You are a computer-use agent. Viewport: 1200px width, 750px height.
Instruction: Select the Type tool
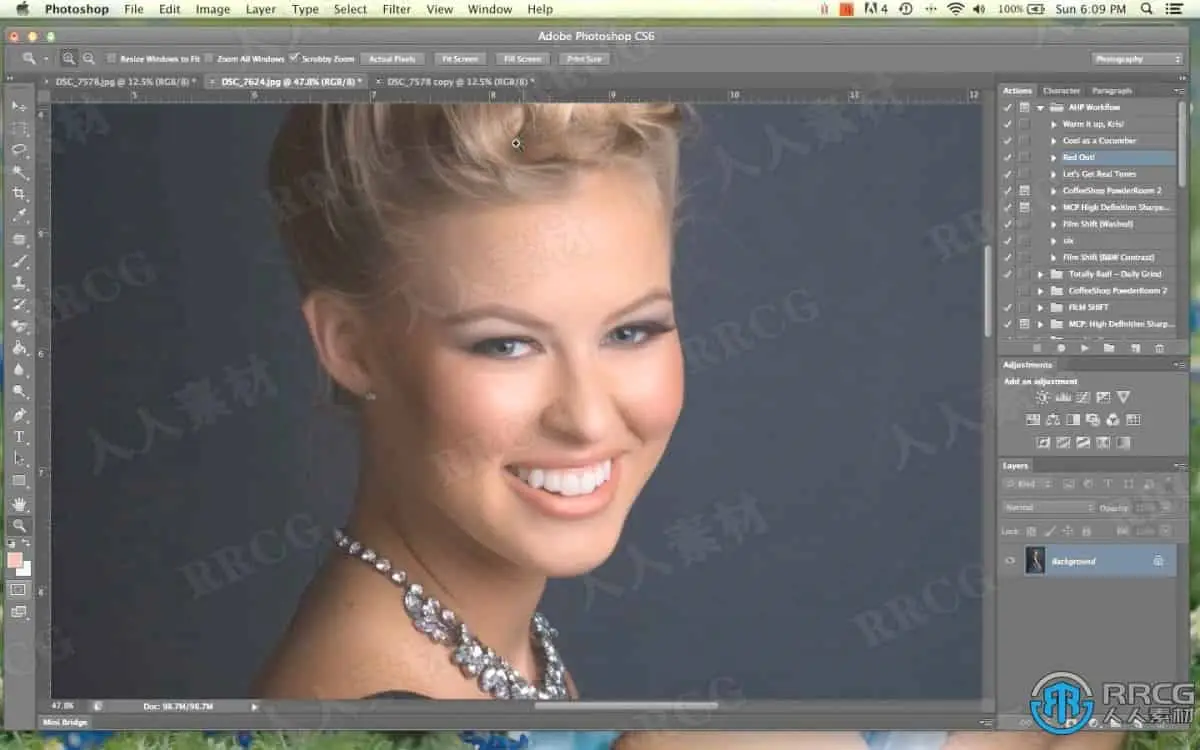click(x=19, y=437)
